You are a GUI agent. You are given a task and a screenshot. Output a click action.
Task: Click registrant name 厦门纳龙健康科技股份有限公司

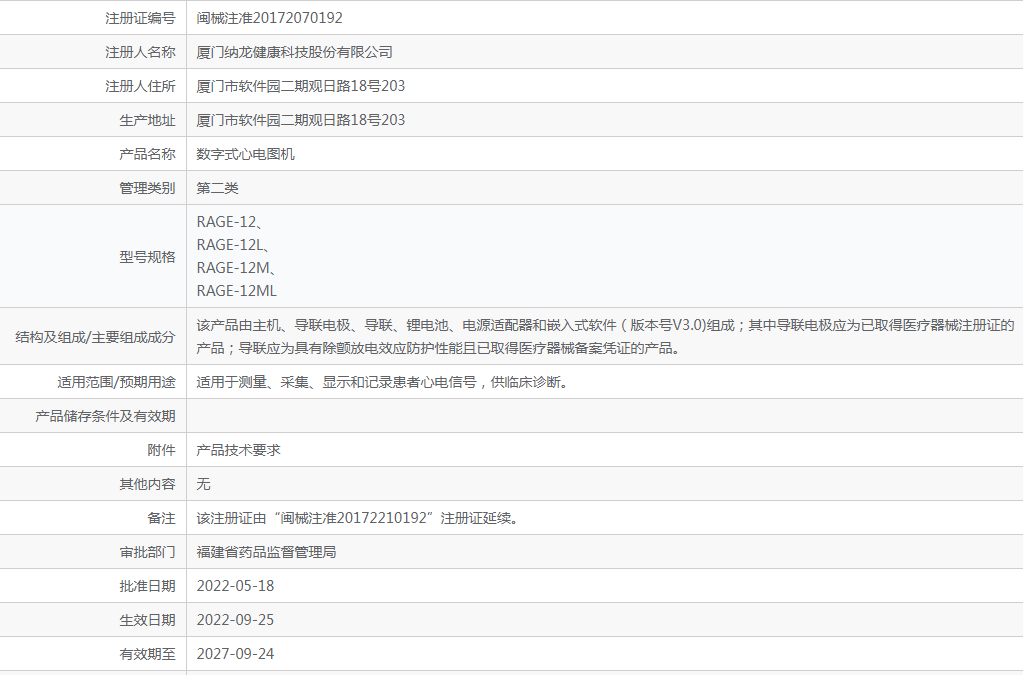294,52
